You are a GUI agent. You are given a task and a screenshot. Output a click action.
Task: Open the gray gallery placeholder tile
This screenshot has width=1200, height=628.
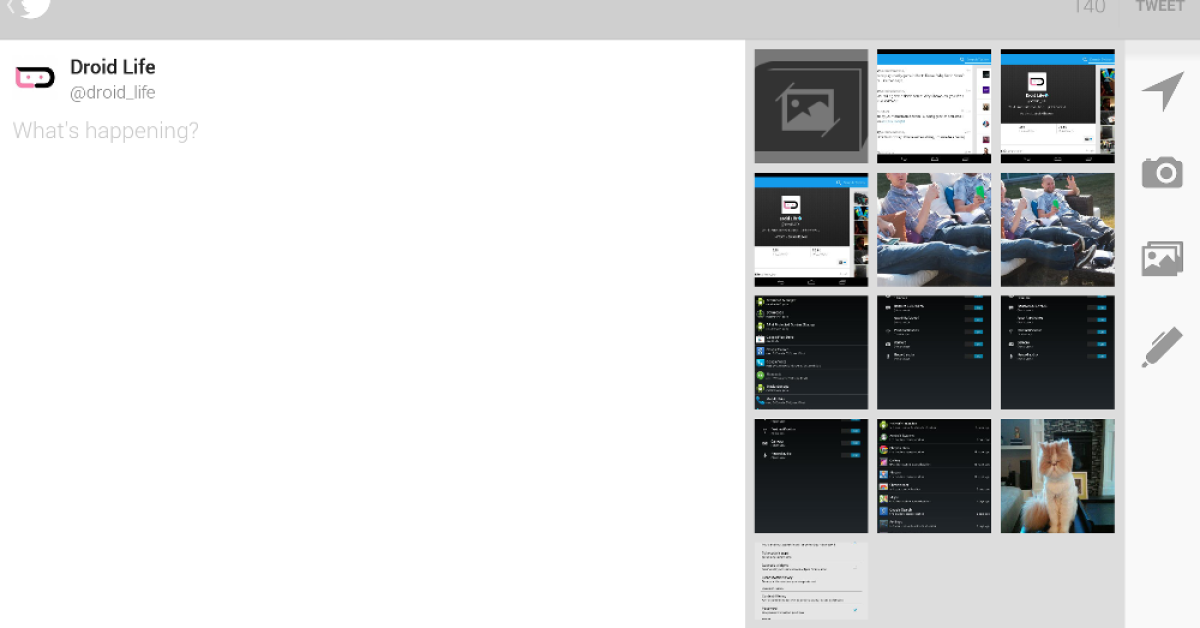811,106
